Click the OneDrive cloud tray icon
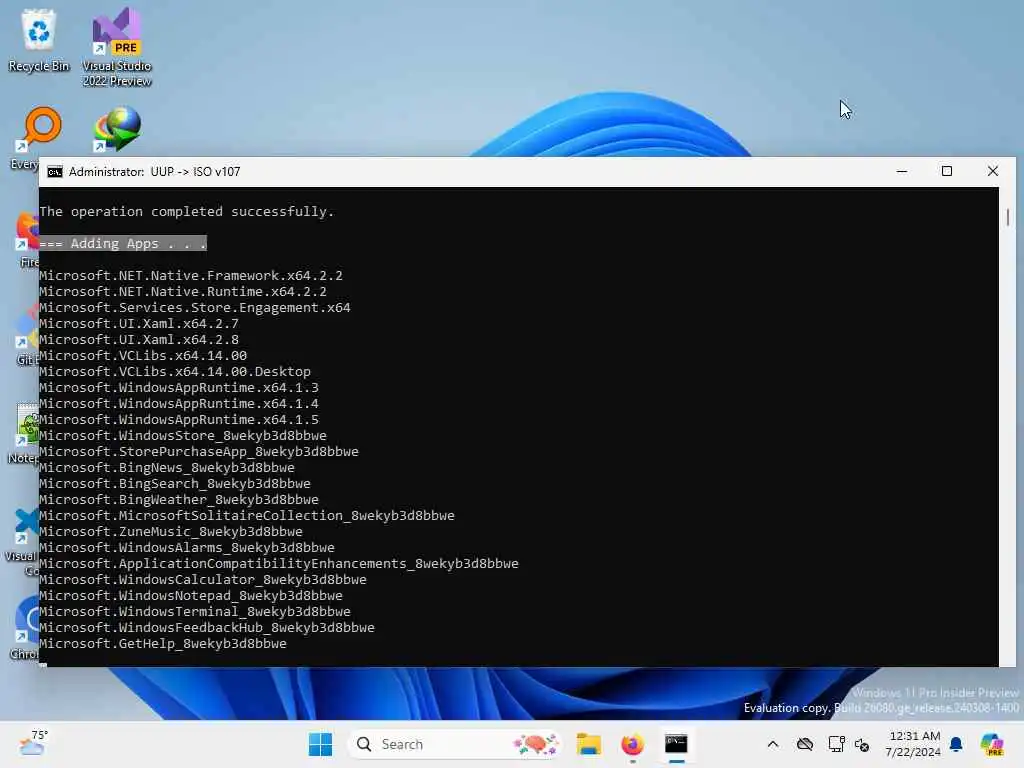 [x=805, y=744]
